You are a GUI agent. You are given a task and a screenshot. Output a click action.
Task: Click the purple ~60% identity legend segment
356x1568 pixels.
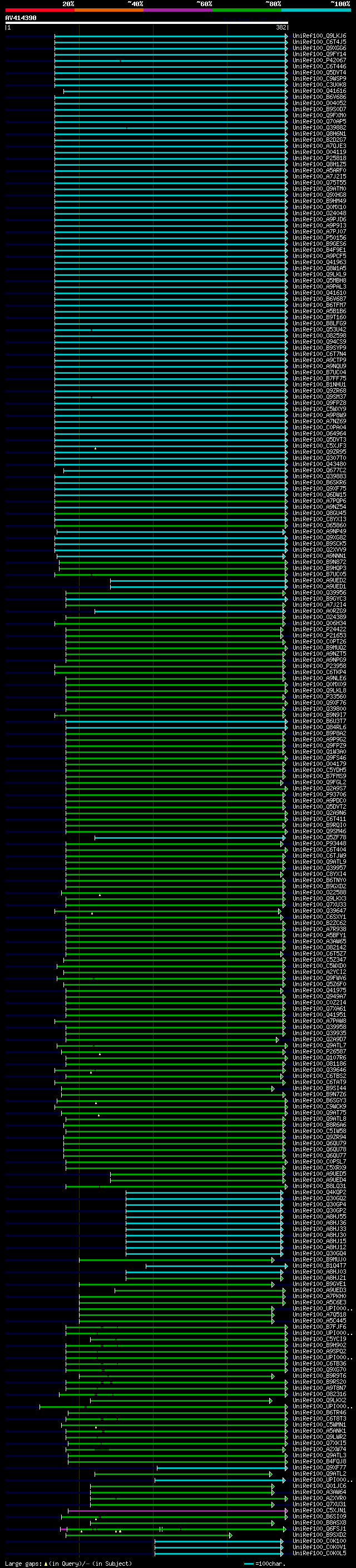tap(179, 10)
